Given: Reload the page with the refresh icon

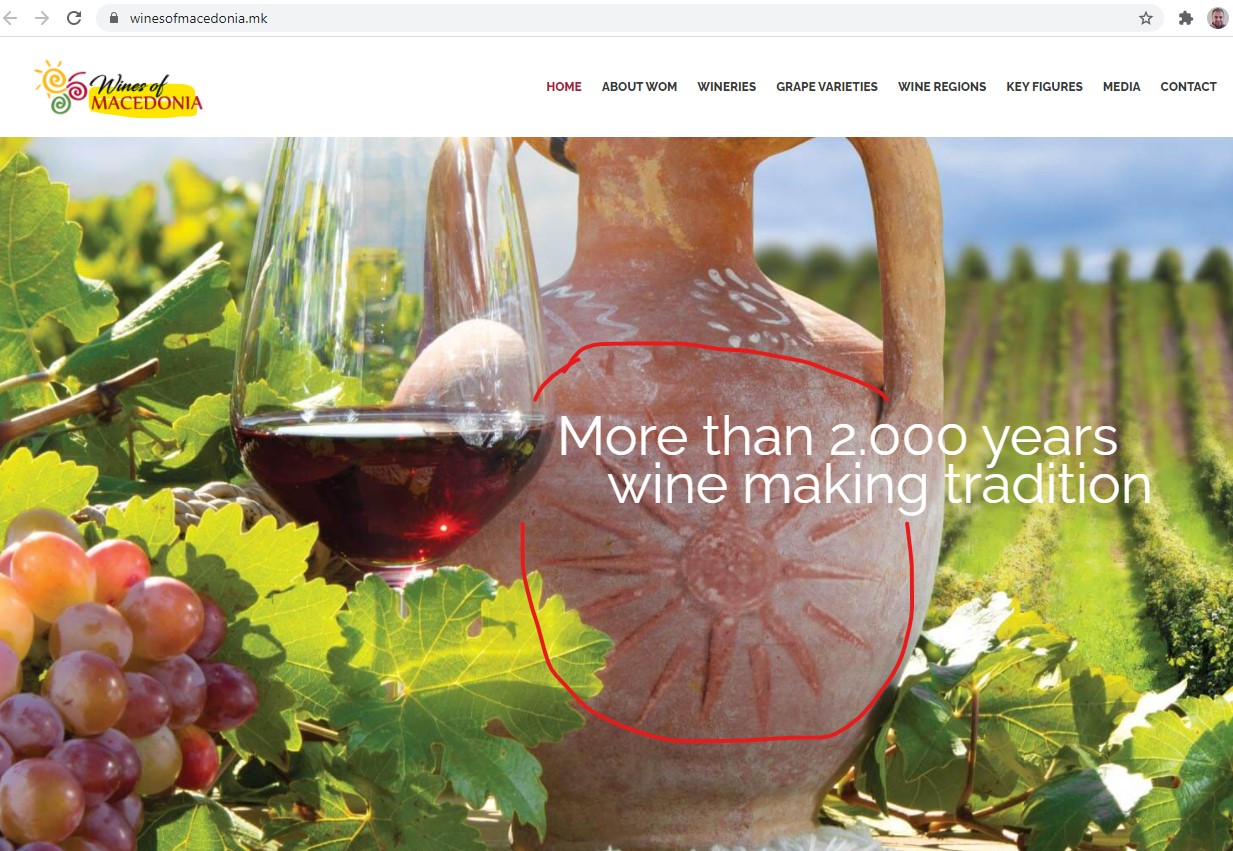Looking at the screenshot, I should (74, 18).
